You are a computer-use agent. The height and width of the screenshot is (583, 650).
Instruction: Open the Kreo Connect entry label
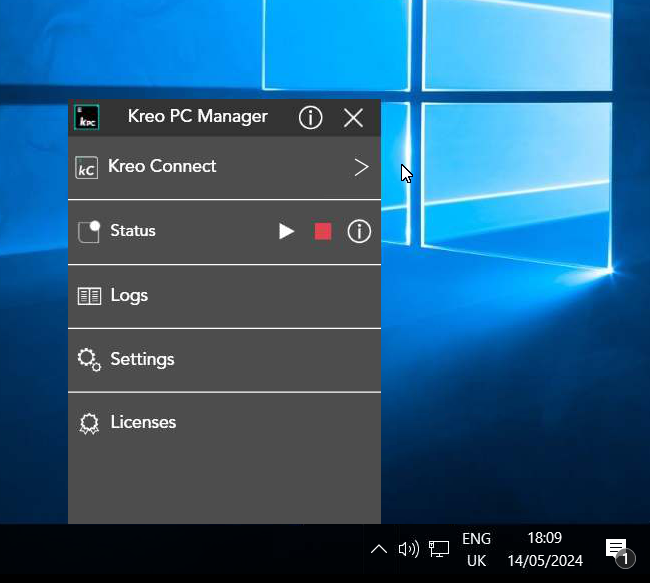click(162, 167)
